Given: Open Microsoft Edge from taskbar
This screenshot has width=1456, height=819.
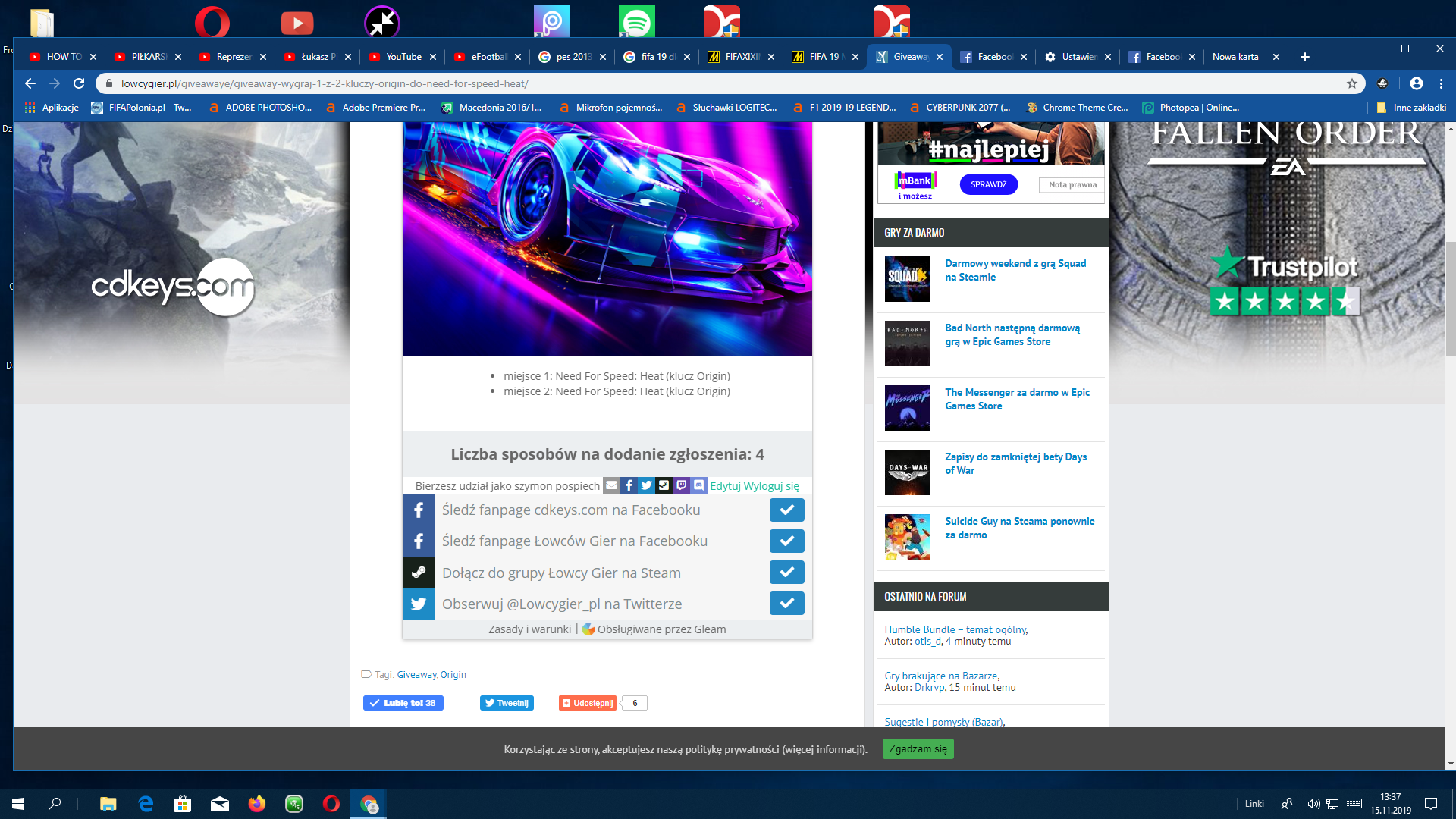Looking at the screenshot, I should click(146, 804).
